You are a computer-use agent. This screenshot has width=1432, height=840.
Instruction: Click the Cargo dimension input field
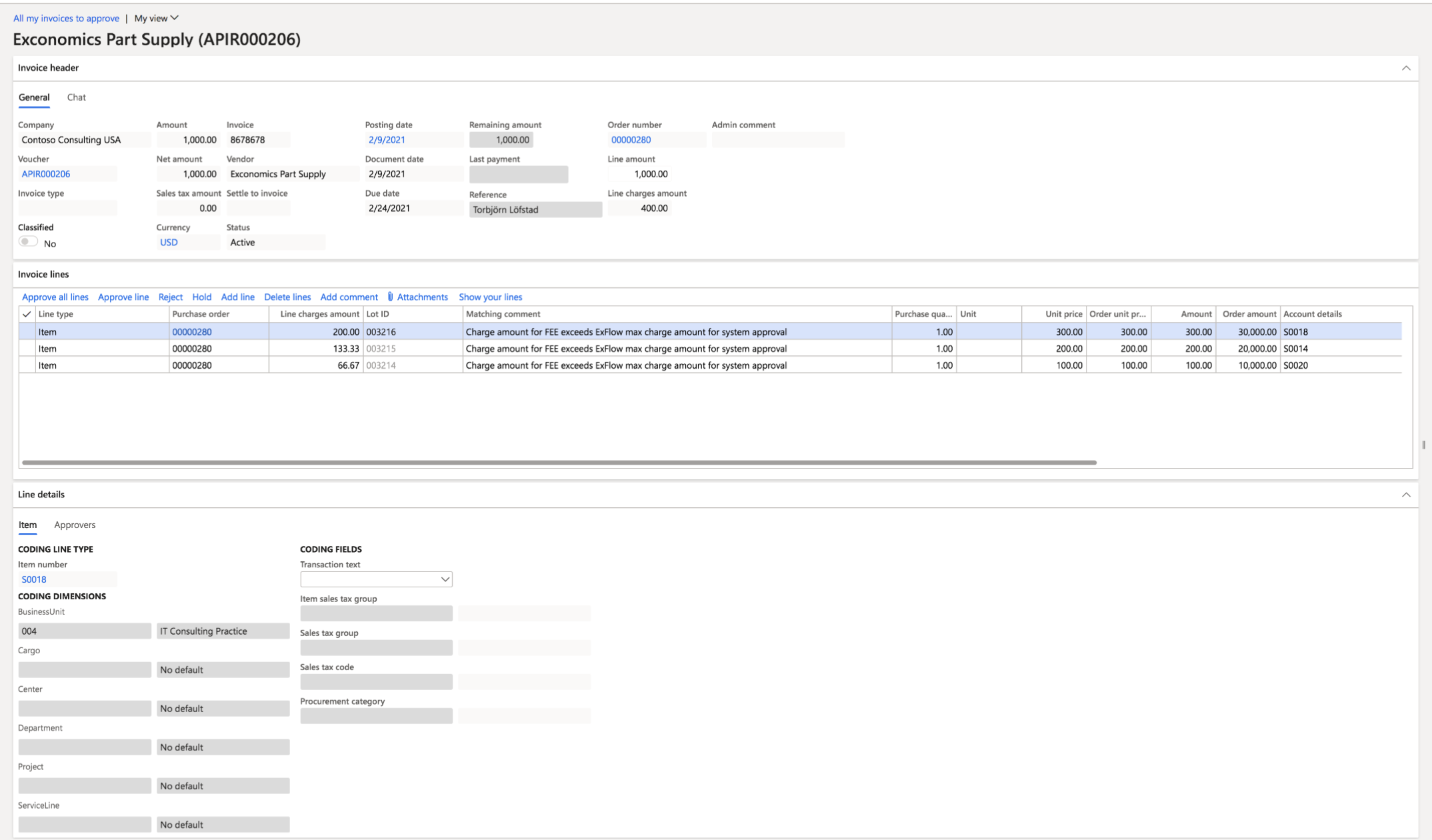[x=85, y=669]
